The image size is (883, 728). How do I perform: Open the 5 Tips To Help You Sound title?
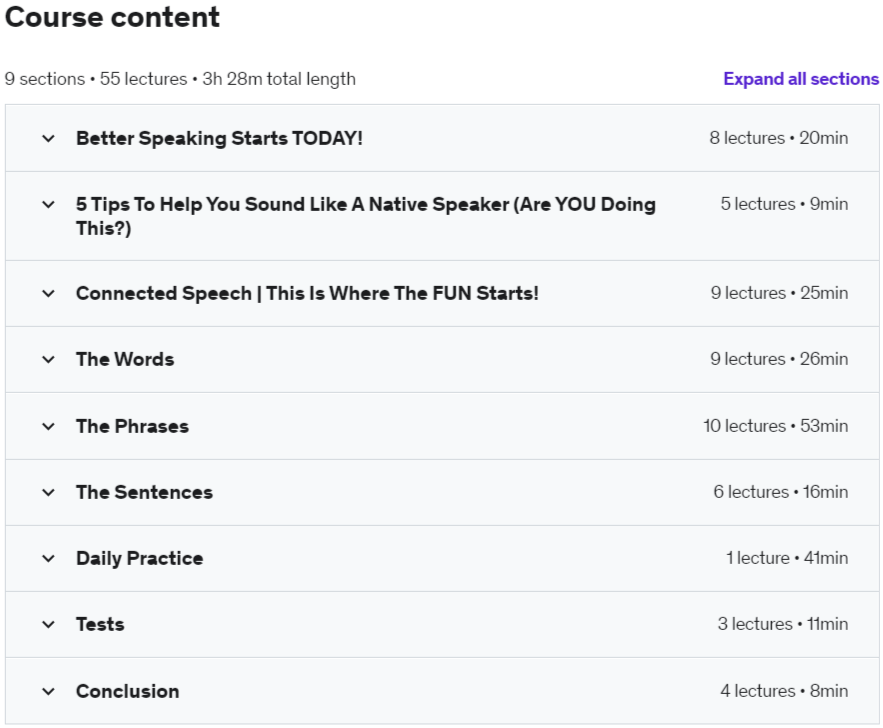pyautogui.click(x=365, y=216)
